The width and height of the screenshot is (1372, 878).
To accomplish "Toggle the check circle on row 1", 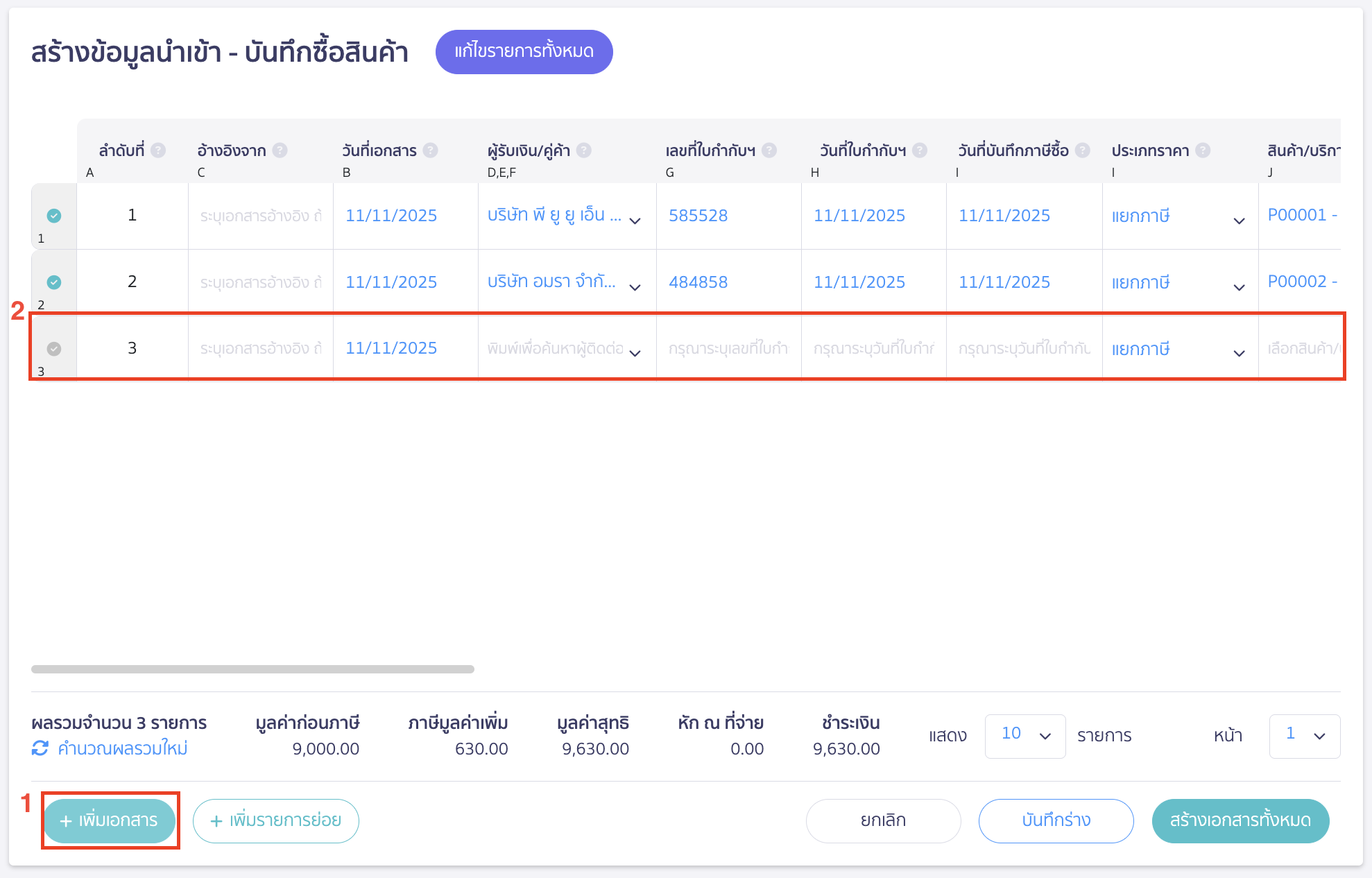I will (53, 215).
